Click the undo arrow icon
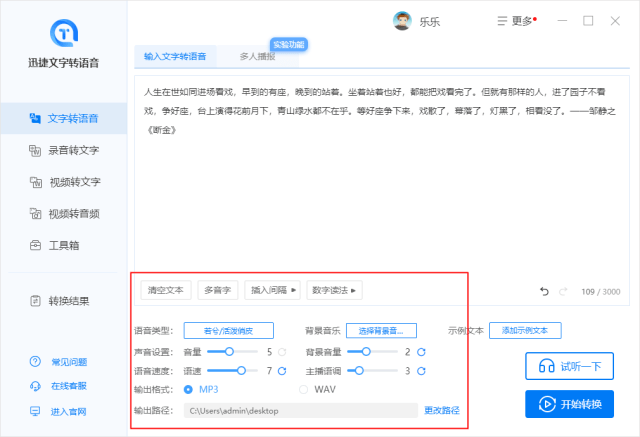Screen dimensions: 640x437 pyautogui.click(x=545, y=291)
